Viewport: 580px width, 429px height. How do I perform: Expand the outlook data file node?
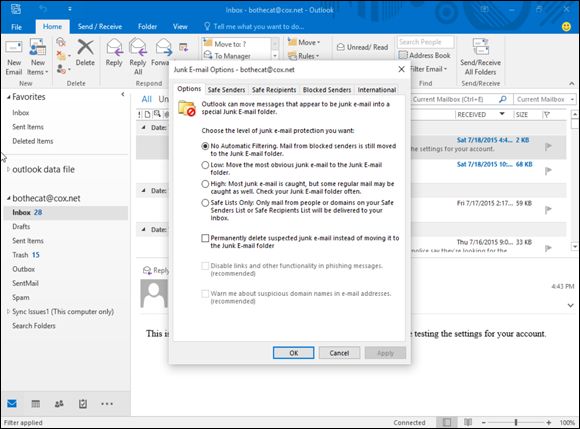point(8,169)
